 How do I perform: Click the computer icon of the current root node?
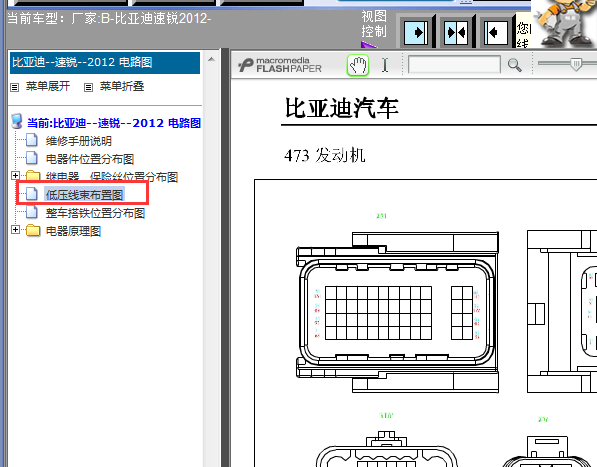(17, 121)
